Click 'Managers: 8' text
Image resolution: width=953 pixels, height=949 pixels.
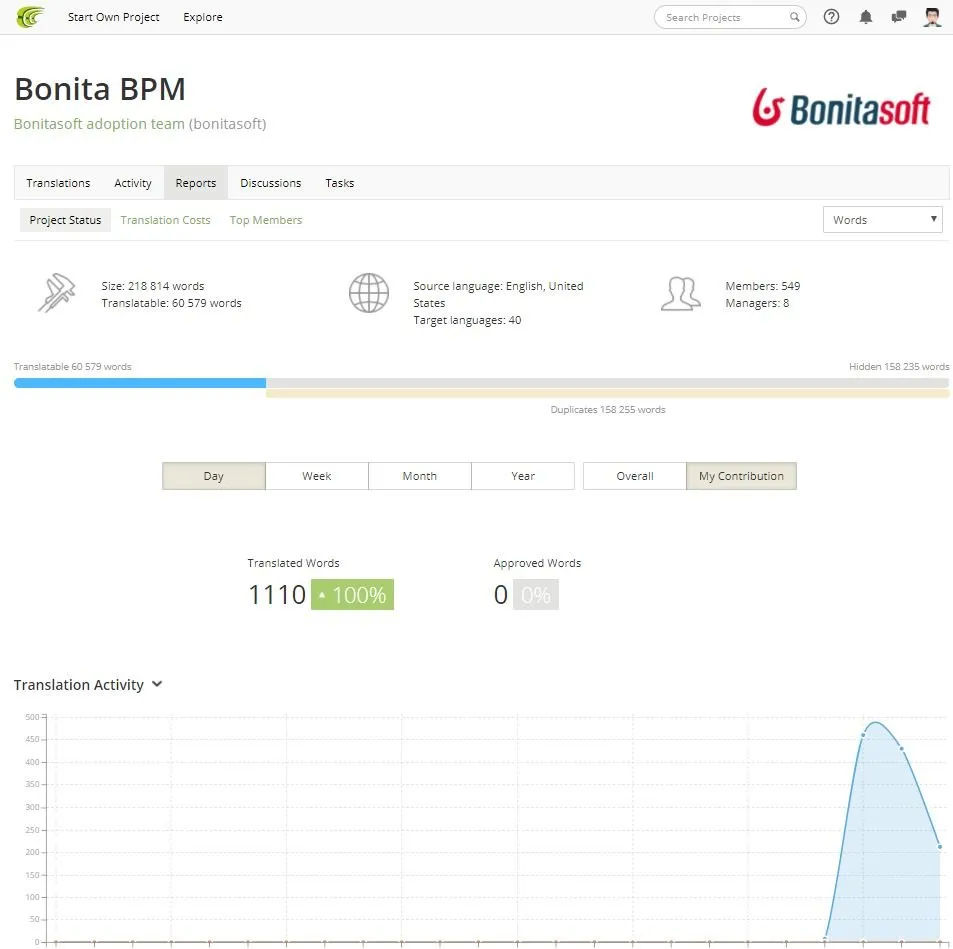click(x=757, y=303)
